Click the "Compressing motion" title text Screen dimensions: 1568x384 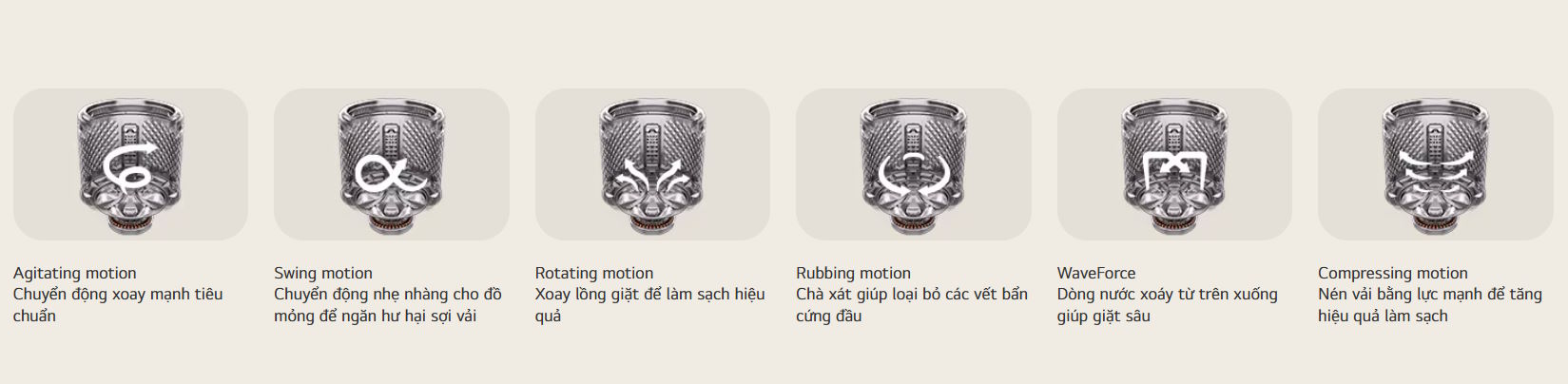coord(1393,273)
